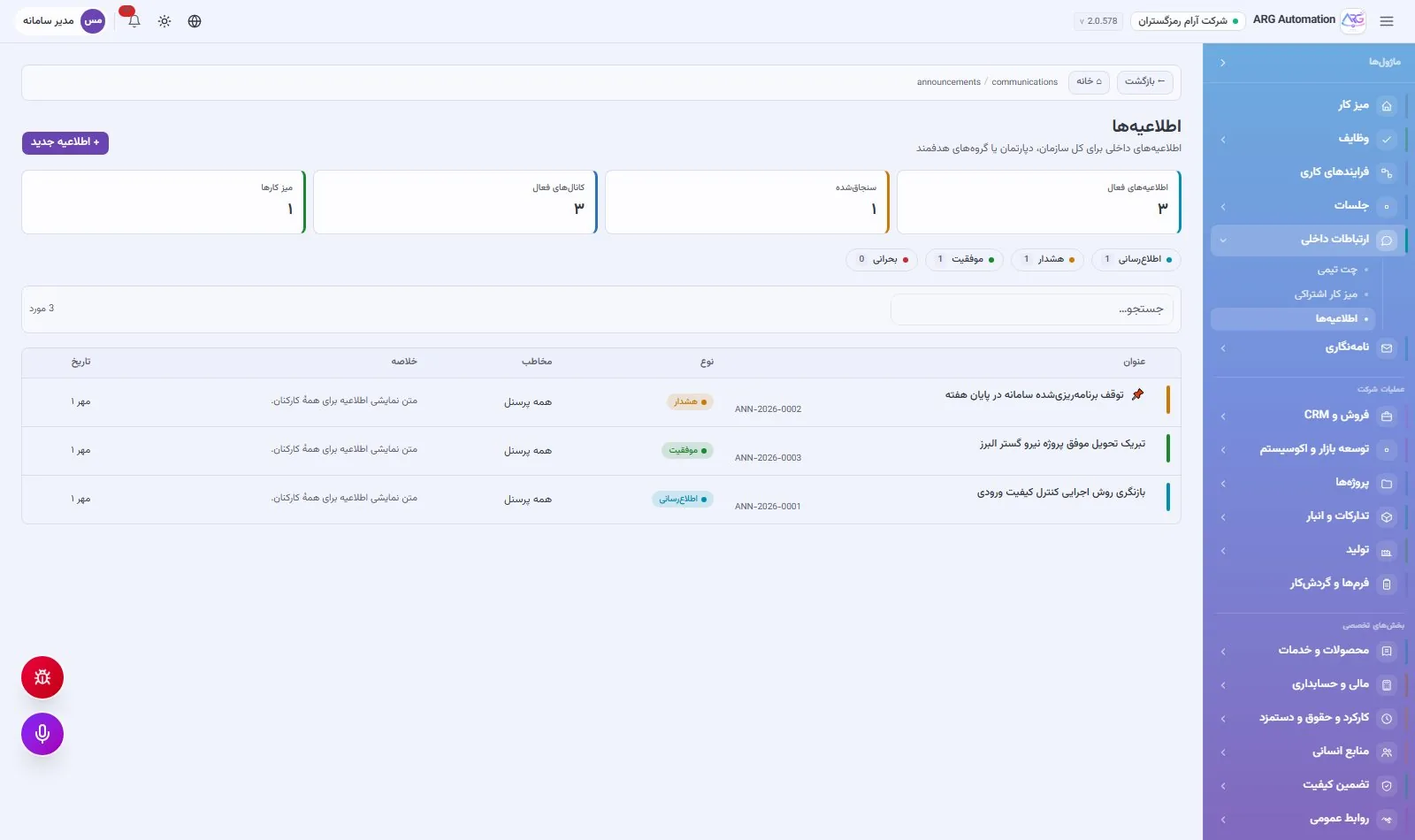
Task: Select the اطلاعیه‌ها submenu item
Action: (1293, 318)
